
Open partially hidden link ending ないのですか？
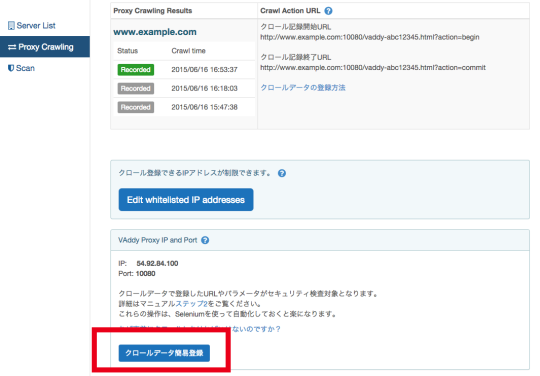click(200, 329)
